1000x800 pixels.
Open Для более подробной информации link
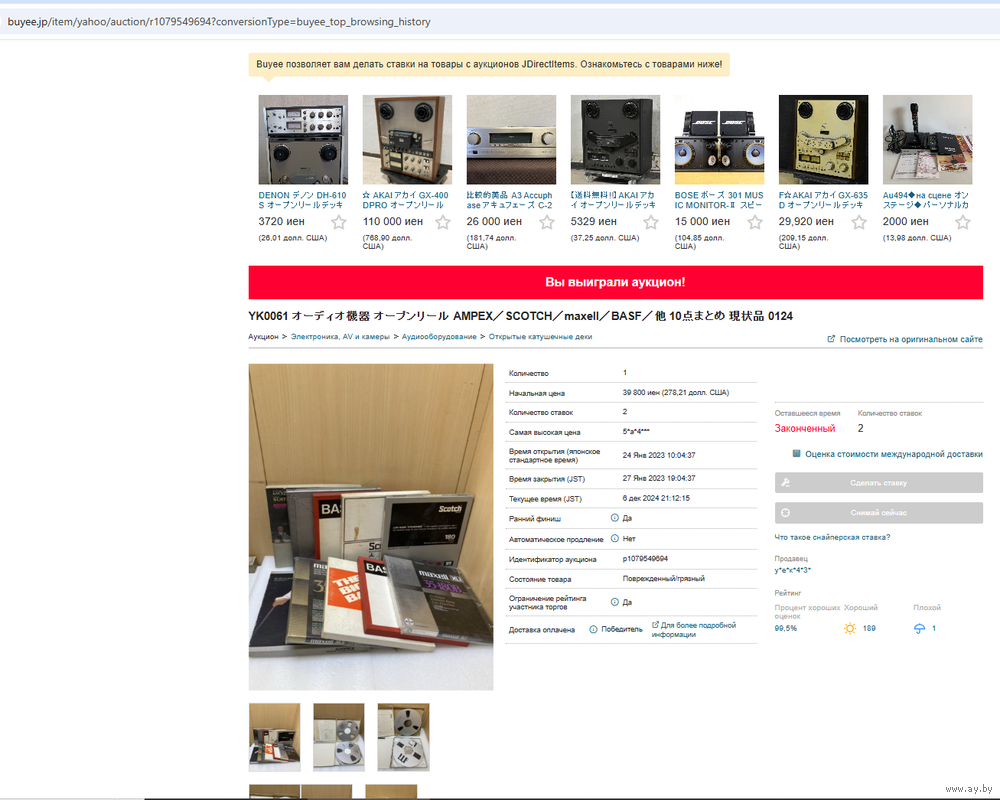click(693, 630)
